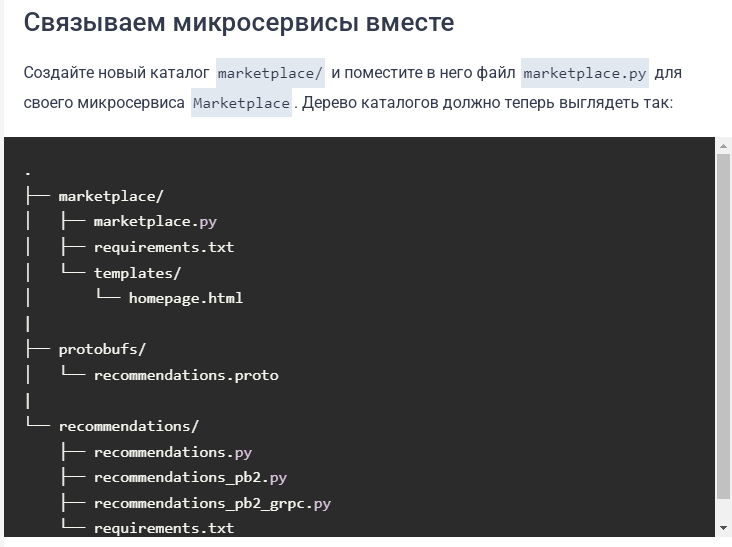The image size is (732, 547).
Task: Click inline code "marketplace.py" in the paragraph
Action: (x=585, y=73)
